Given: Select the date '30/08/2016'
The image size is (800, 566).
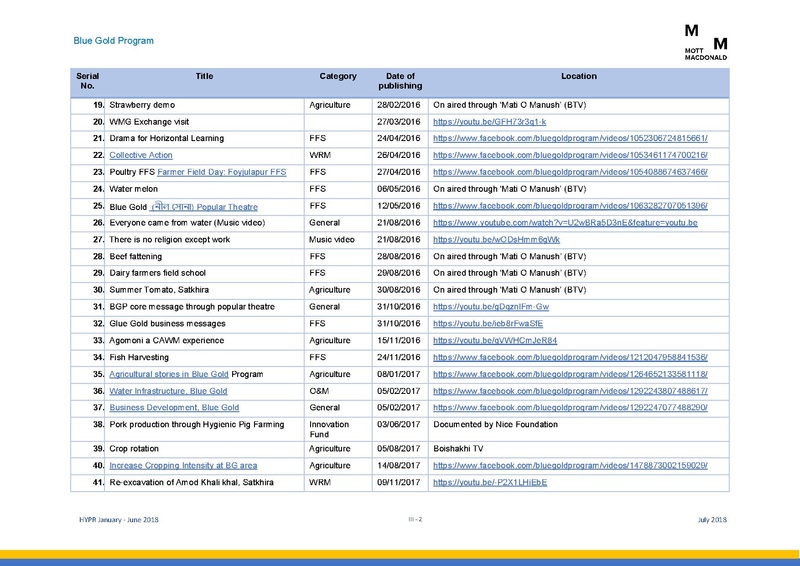Looking at the screenshot, I should pos(398,290).
